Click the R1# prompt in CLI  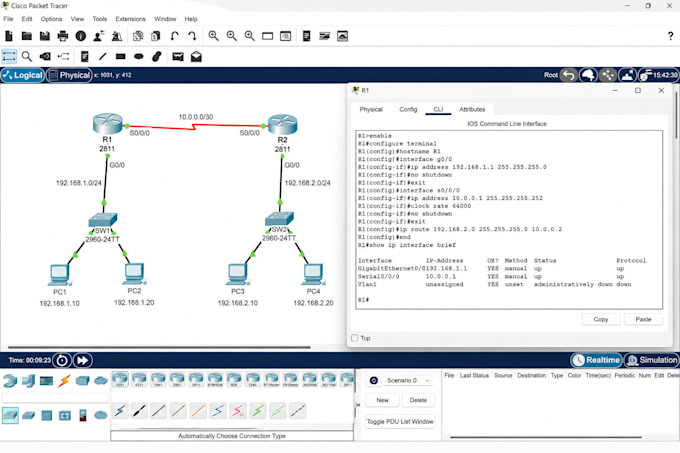tap(363, 300)
